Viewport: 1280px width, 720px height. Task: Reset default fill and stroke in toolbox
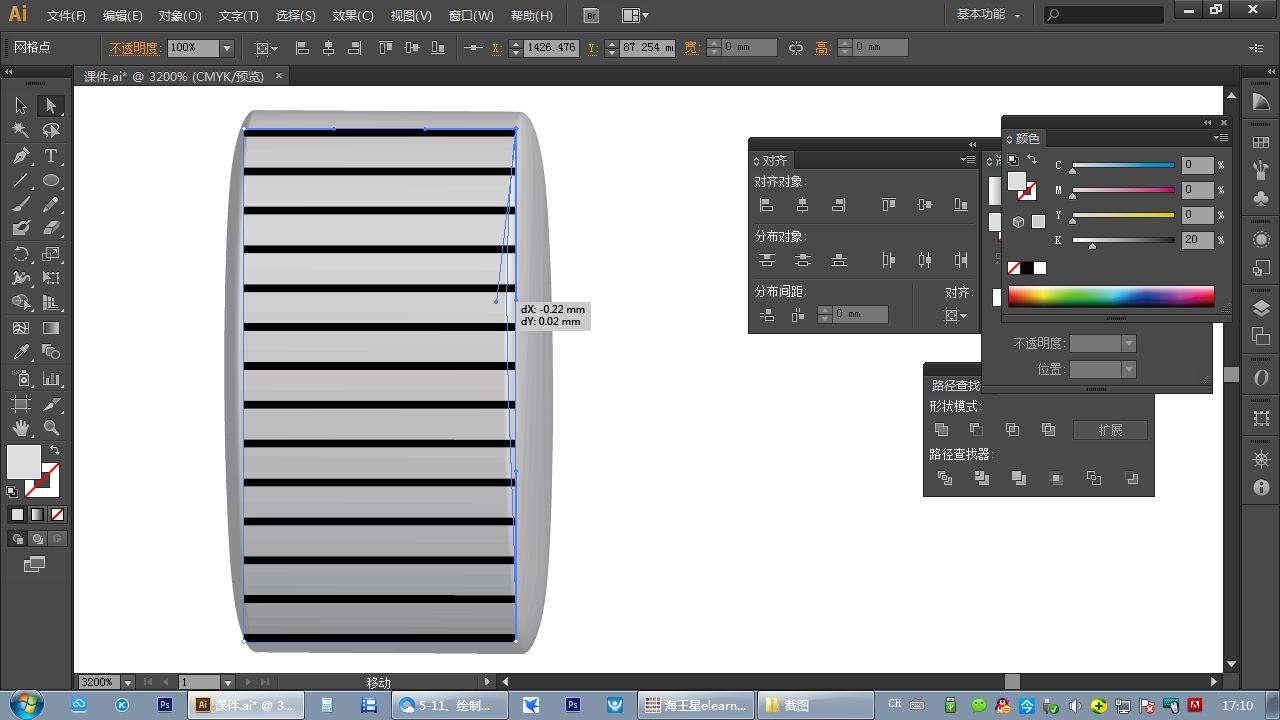12,492
